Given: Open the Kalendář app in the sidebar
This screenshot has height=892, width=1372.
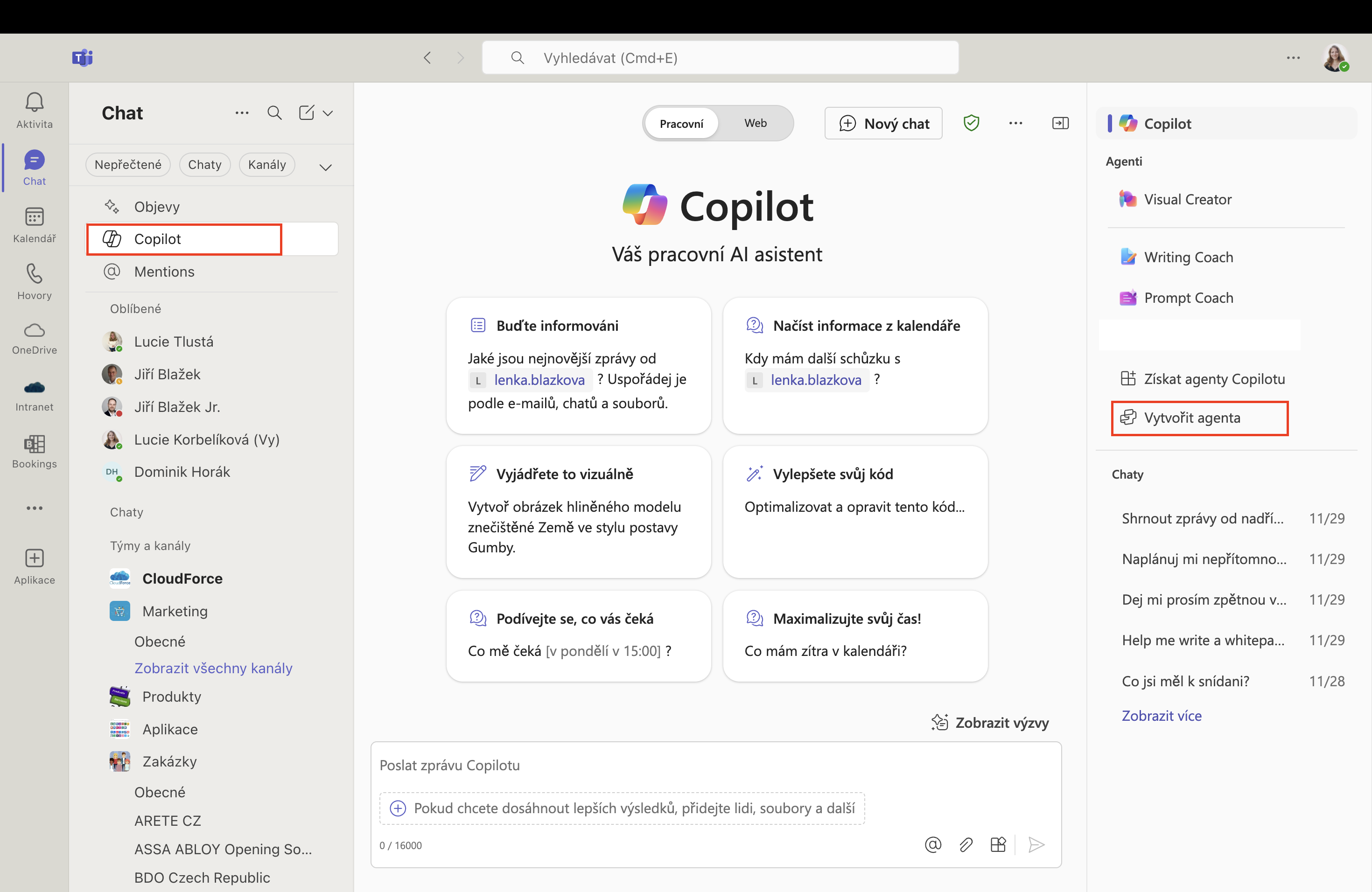Looking at the screenshot, I should click(34, 225).
